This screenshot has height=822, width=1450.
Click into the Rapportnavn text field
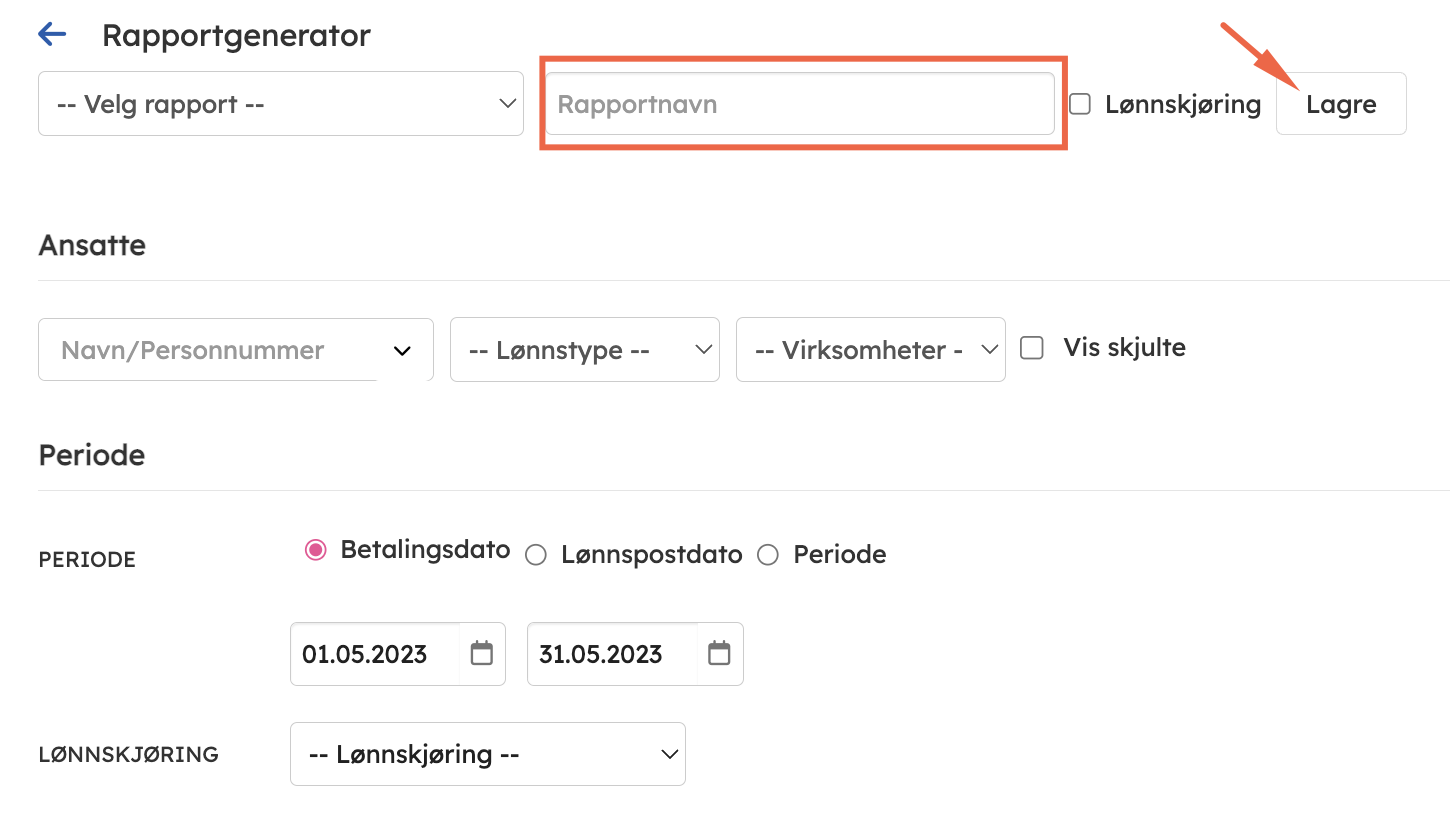tap(799, 104)
